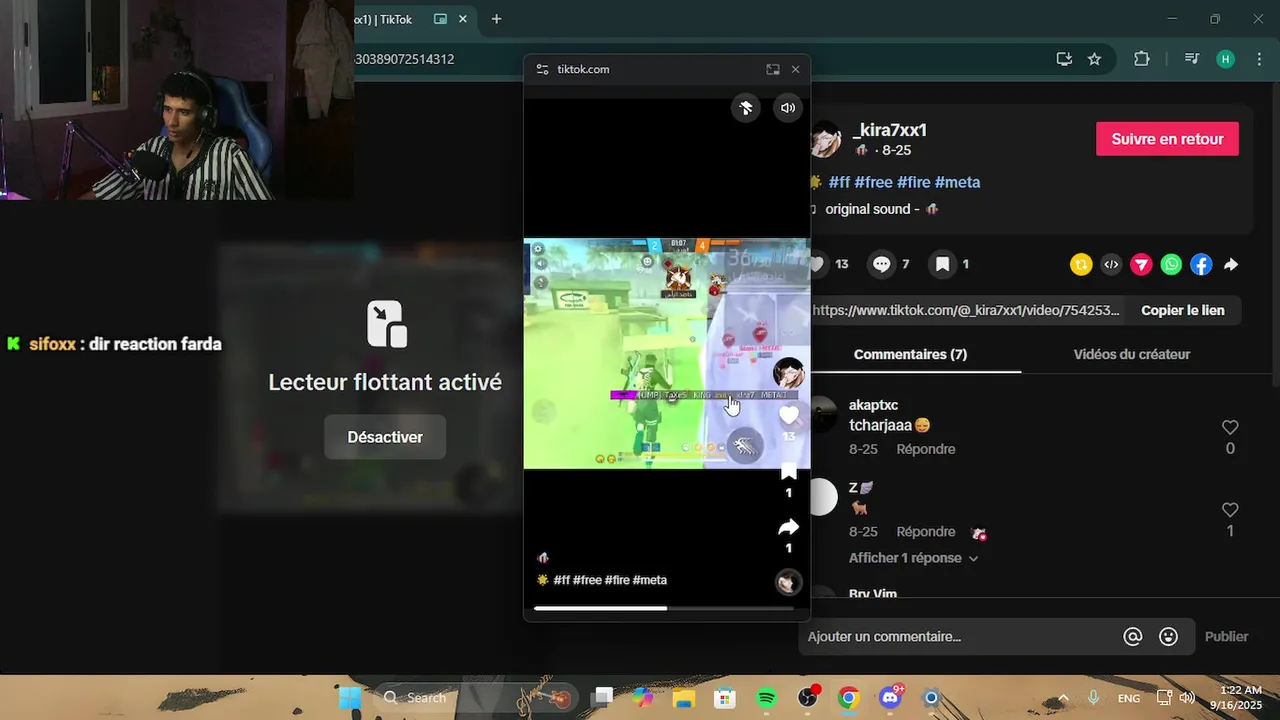Like the video with 13 likes
Screen dimensions: 1280x720
818,264
